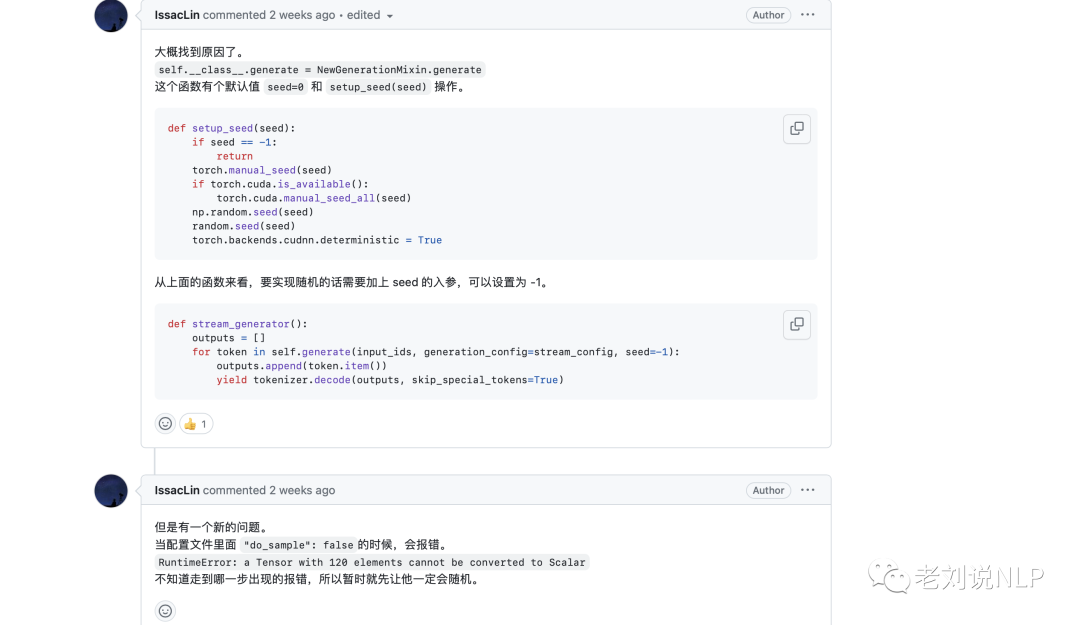Open the second comment's three-dot options menu

[x=808, y=490]
